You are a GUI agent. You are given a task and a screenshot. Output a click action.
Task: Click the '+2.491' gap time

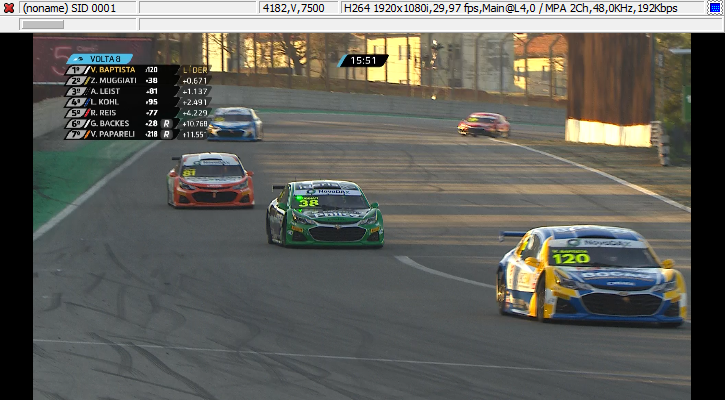pos(194,102)
